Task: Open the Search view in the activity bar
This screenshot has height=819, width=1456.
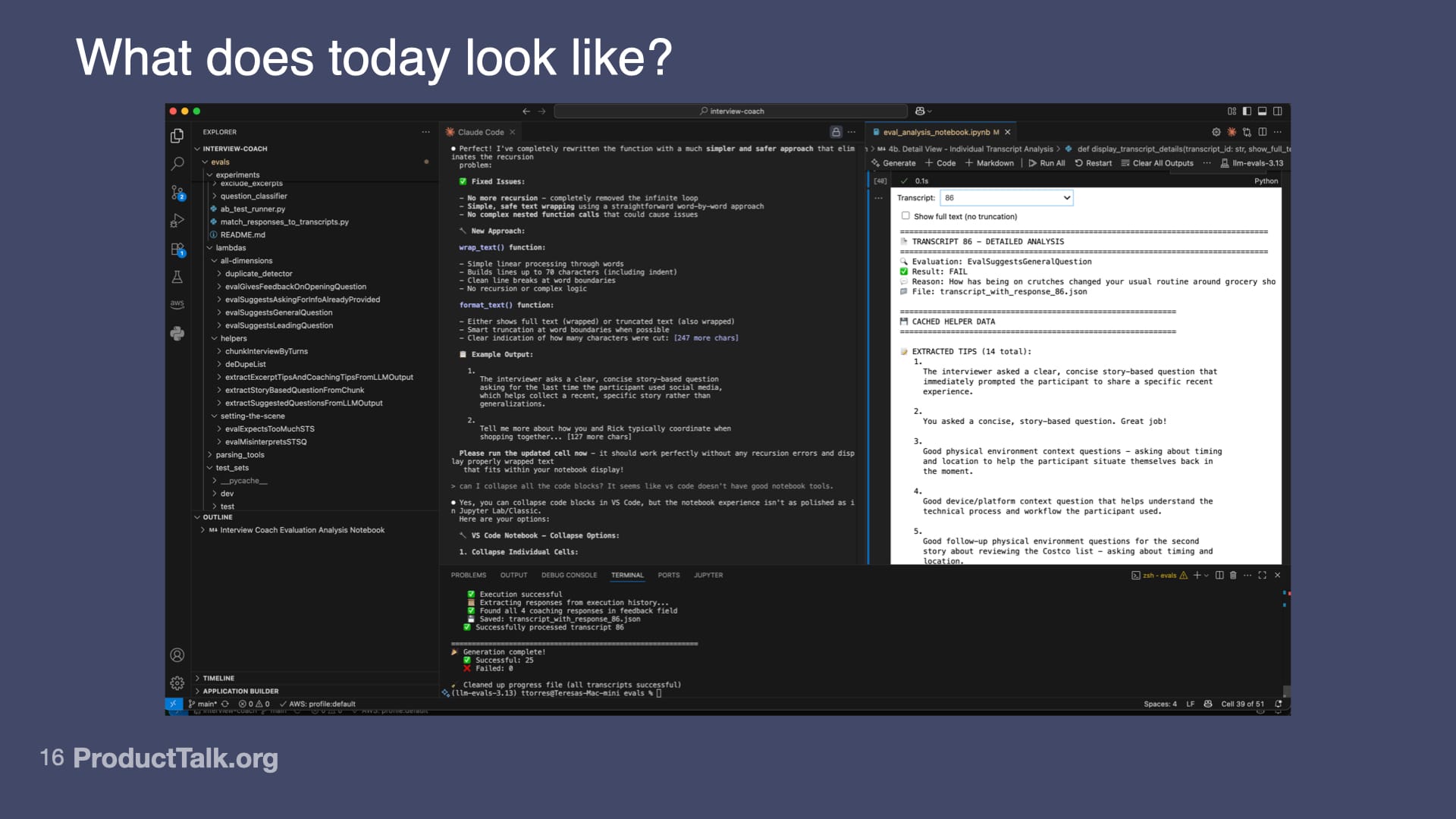Action: click(x=177, y=164)
